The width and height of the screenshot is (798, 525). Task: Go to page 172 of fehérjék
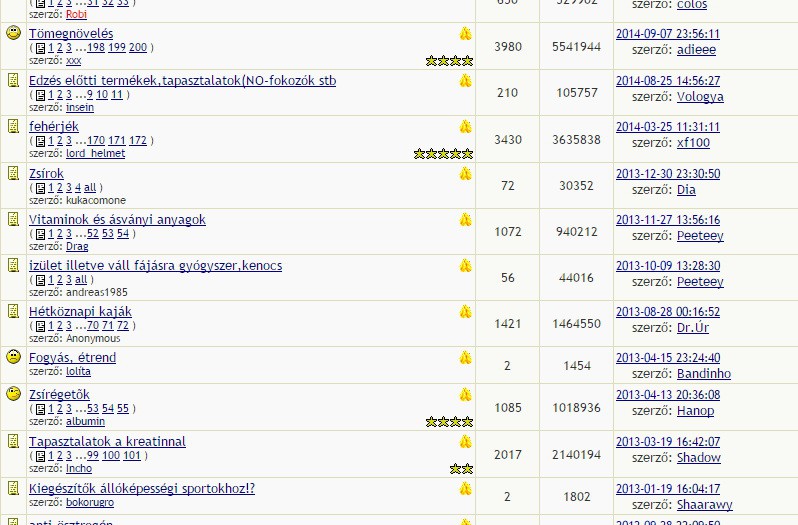tap(138, 140)
